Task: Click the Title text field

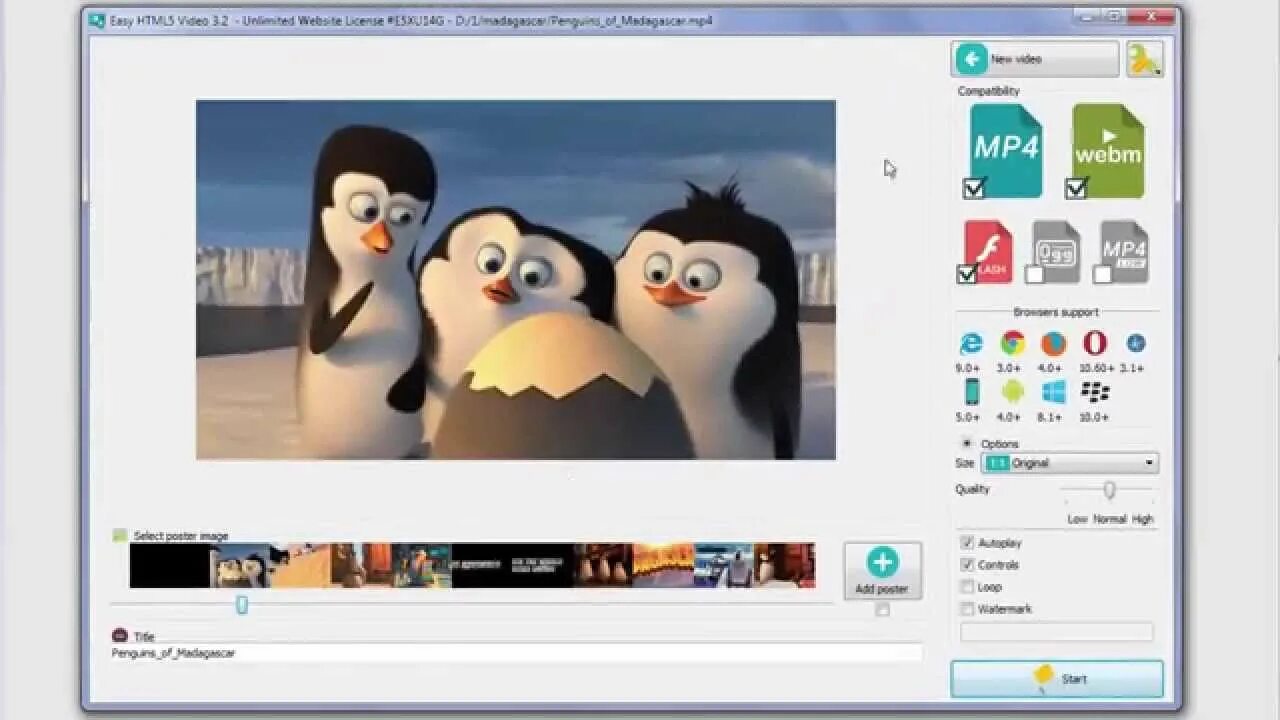Action: click(x=516, y=653)
